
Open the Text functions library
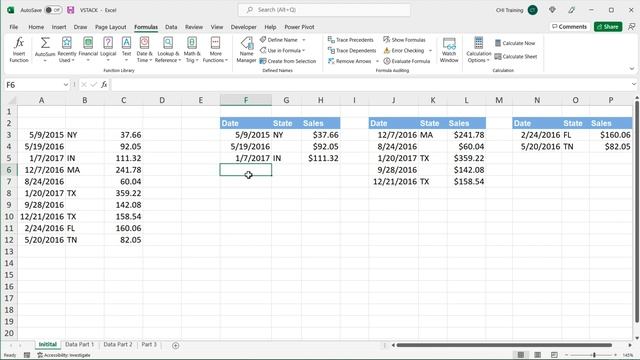[x=126, y=49]
